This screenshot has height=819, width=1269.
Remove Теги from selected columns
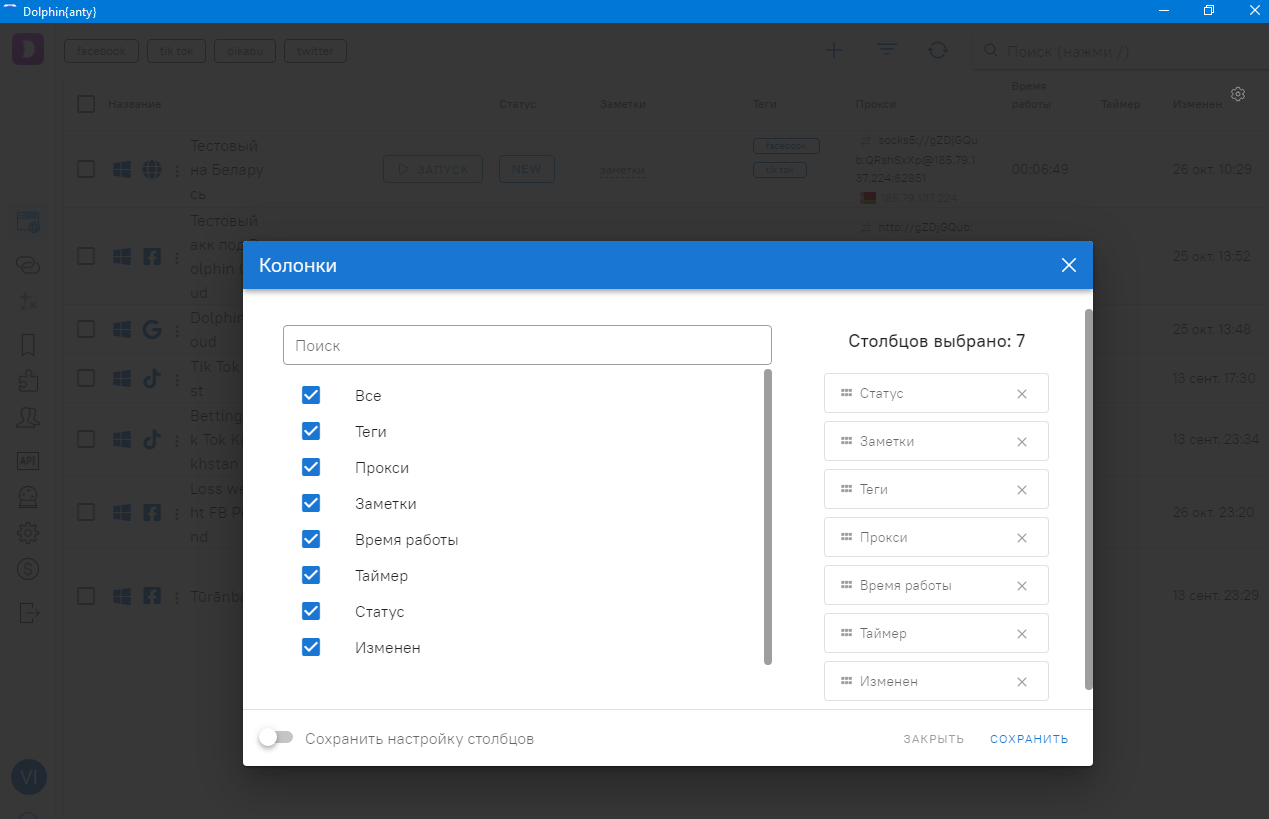1022,490
